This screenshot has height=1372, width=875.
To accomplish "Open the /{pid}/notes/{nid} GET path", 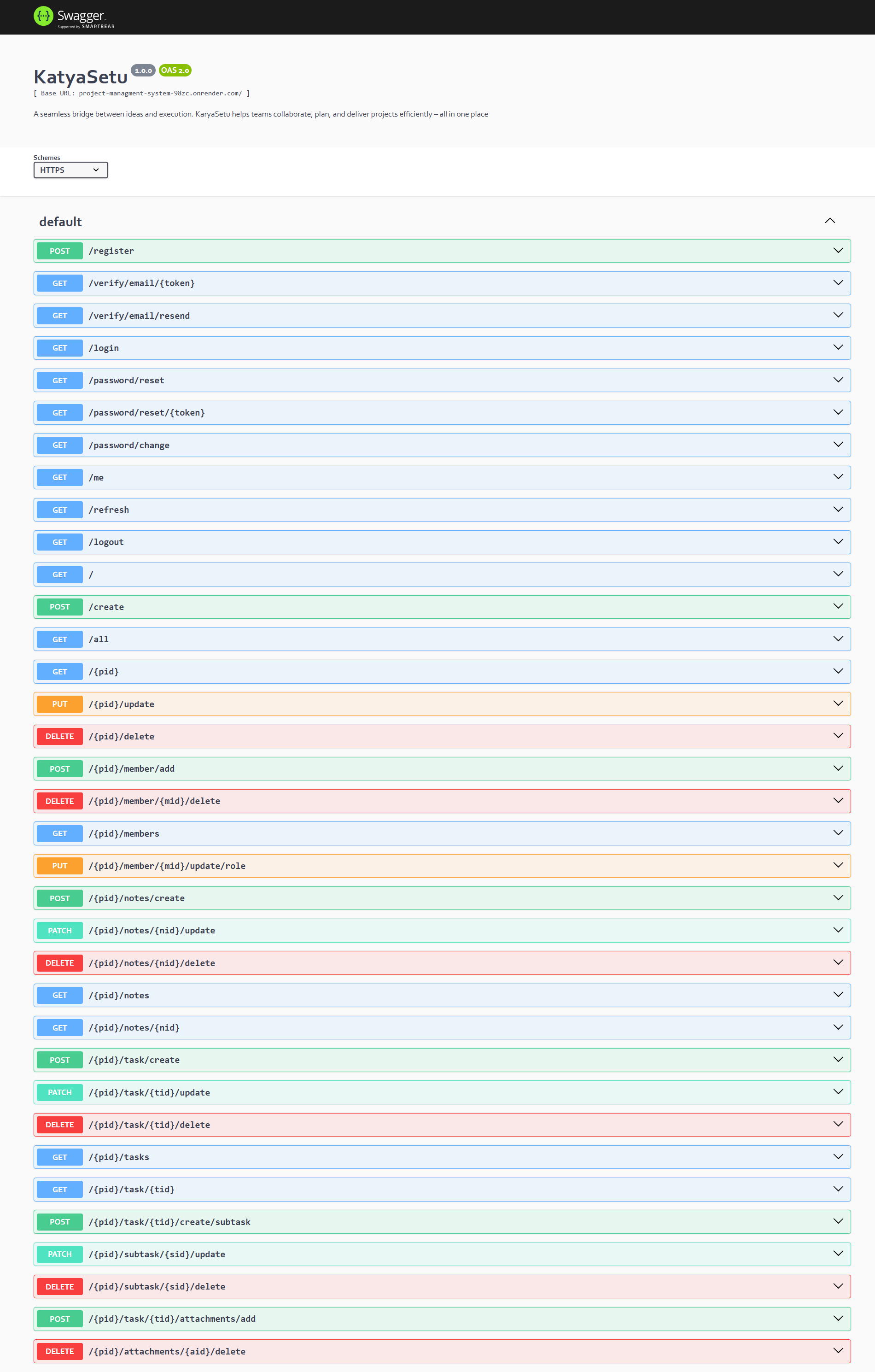I will (134, 1027).
